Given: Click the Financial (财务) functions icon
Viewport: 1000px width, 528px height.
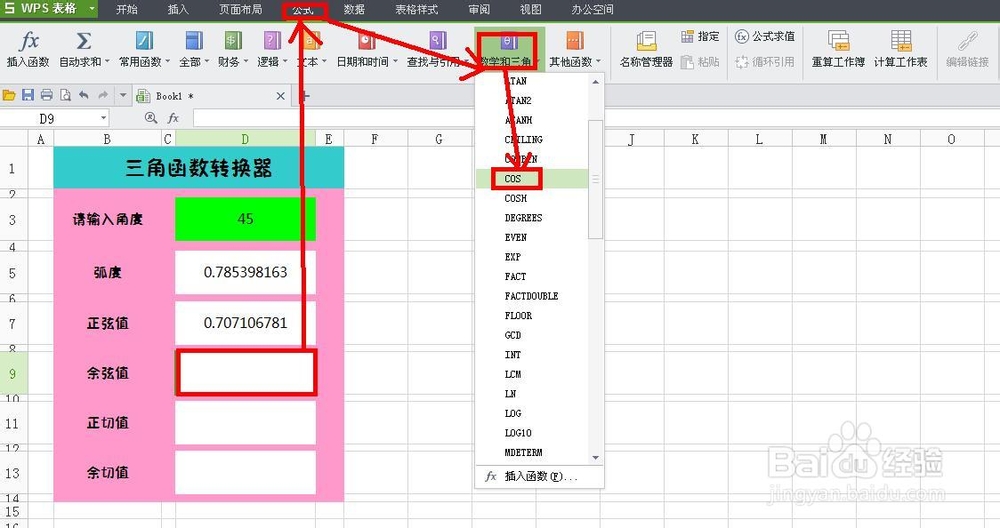Looking at the screenshot, I should (233, 41).
